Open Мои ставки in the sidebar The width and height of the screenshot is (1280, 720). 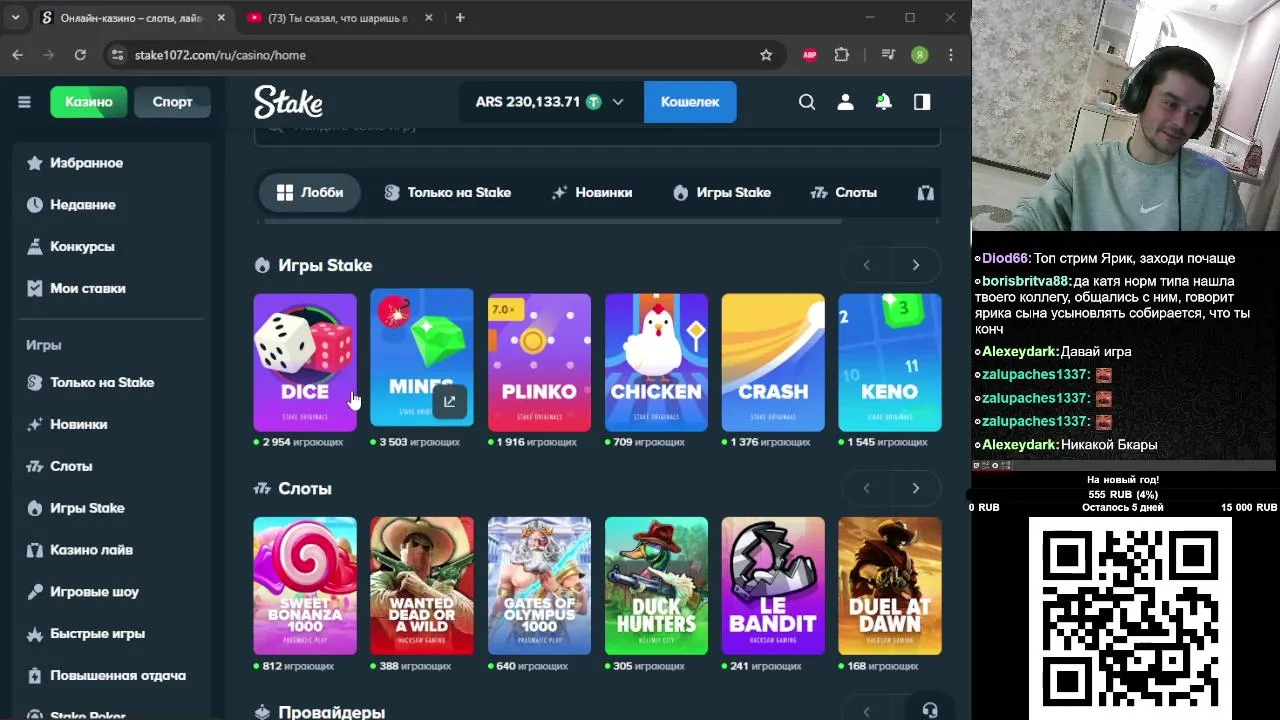point(76,289)
